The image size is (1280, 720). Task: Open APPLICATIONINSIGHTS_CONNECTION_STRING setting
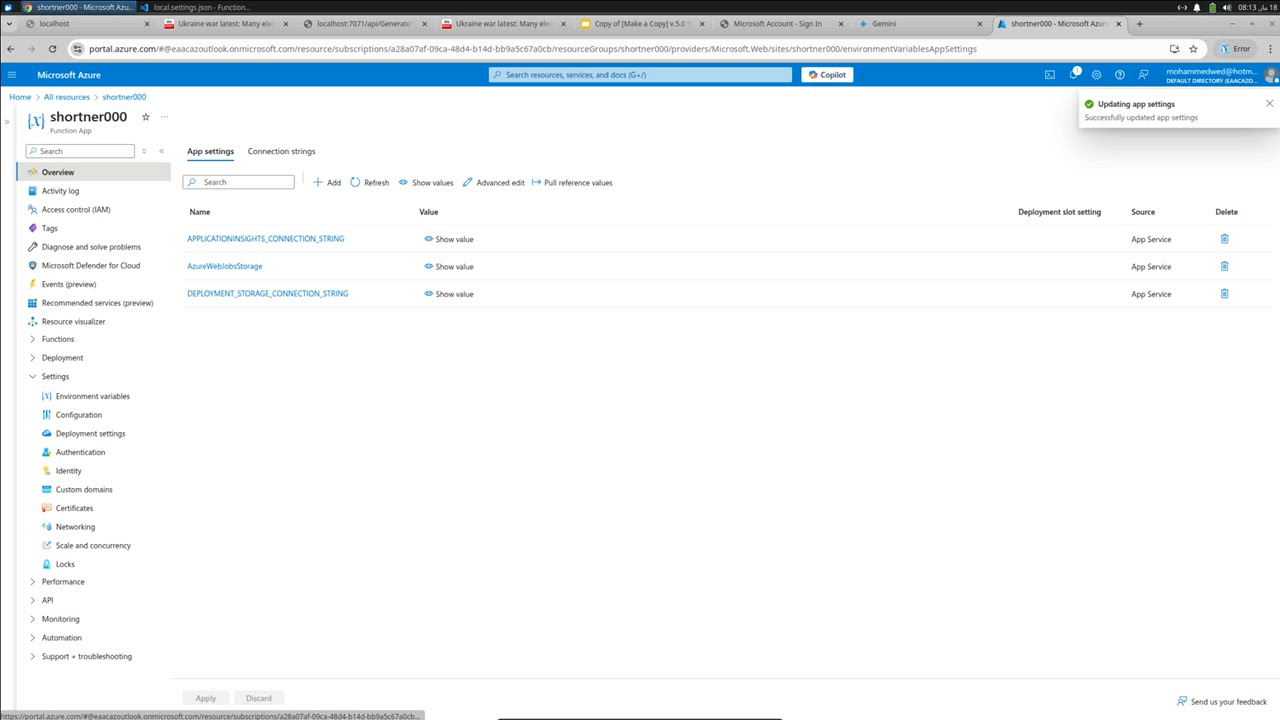[x=265, y=238]
